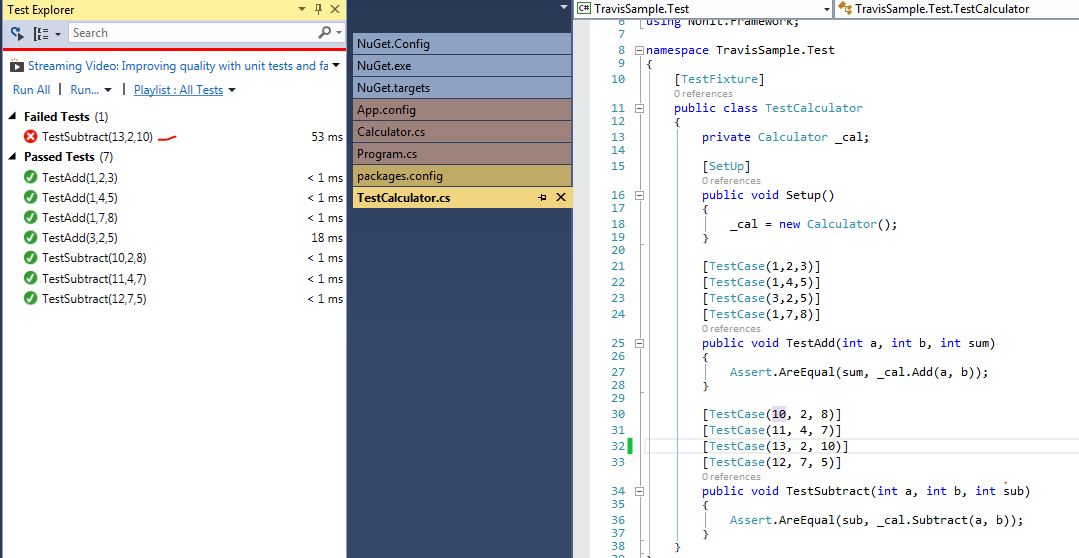
Task: Collapse the Passed Tests group
Action: pyautogui.click(x=13, y=157)
